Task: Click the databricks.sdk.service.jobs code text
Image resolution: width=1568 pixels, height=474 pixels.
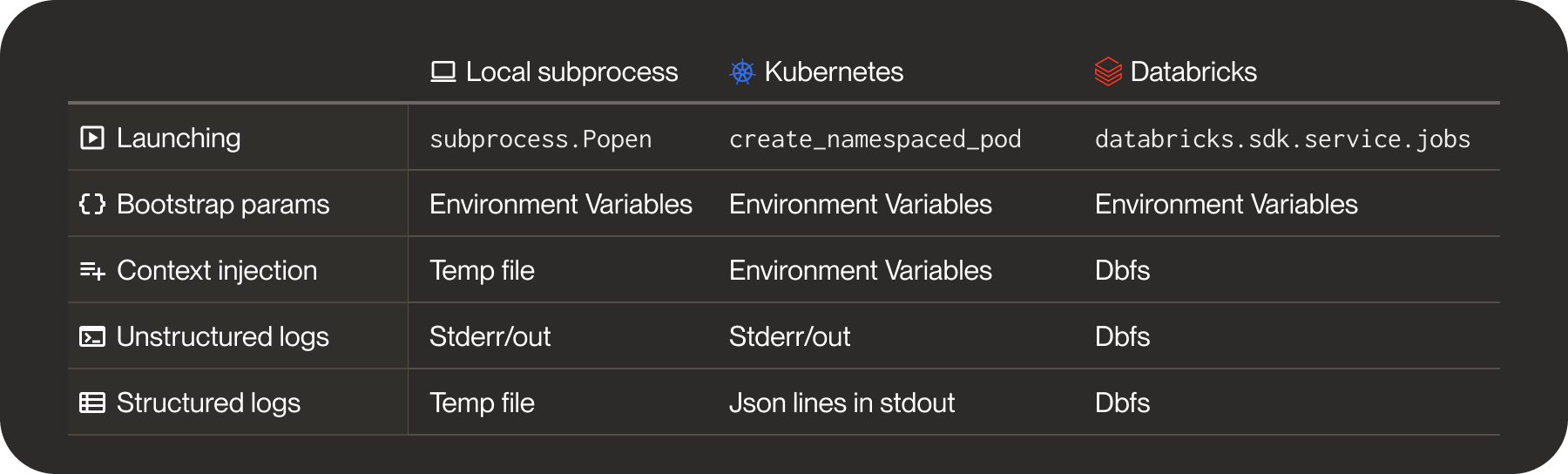Action: pos(1283,139)
